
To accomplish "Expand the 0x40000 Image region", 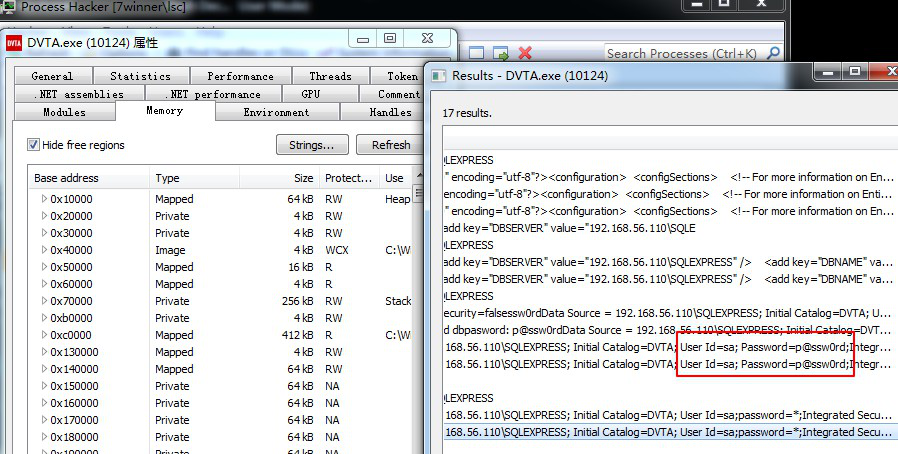I will click(x=44, y=250).
